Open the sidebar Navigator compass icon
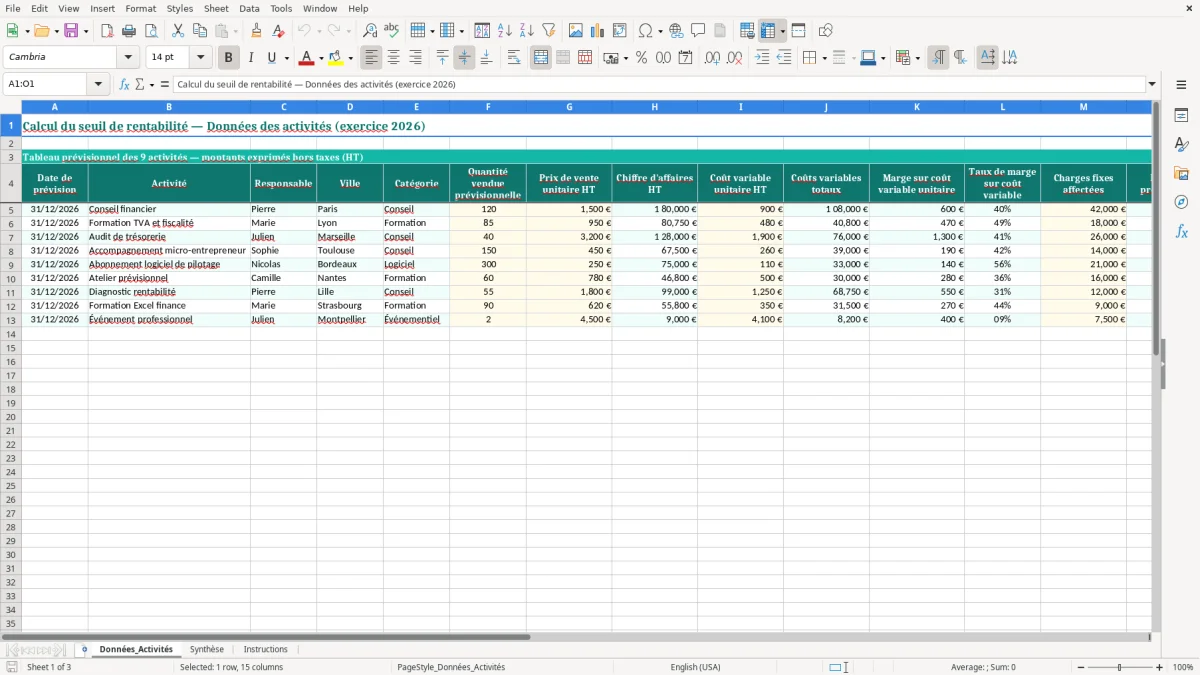This screenshot has width=1200, height=675. point(1181,202)
